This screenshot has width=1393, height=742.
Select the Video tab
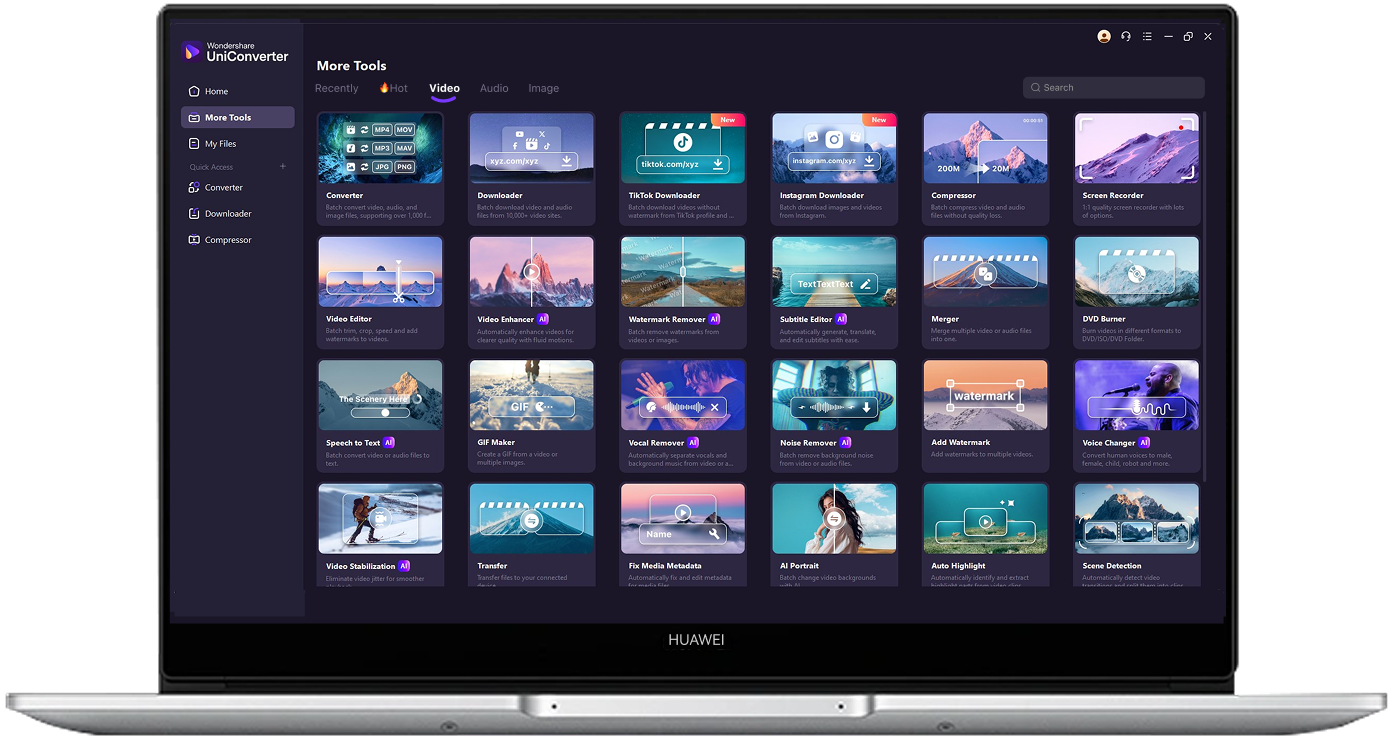pos(445,88)
